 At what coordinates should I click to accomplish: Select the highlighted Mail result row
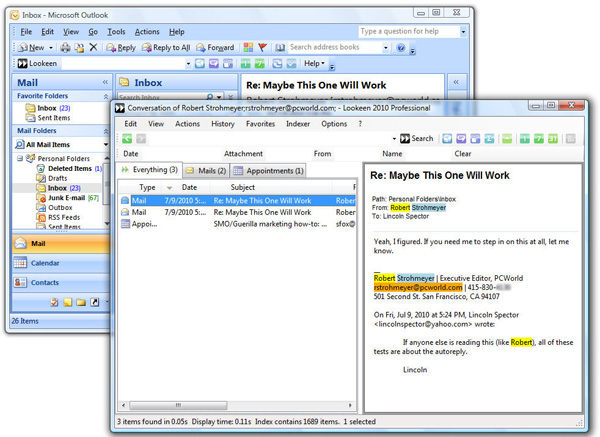pos(237,201)
